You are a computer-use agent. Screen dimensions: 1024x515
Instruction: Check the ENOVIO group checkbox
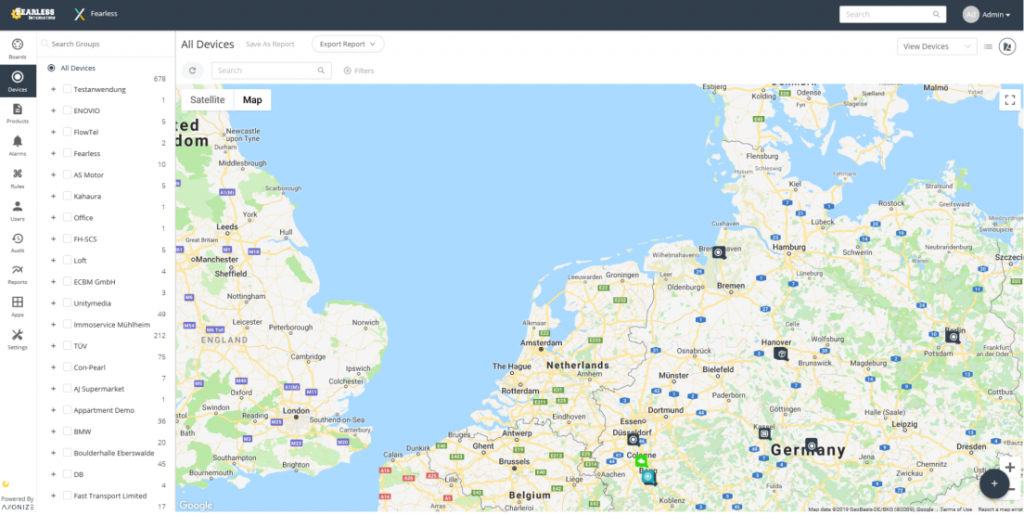tap(67, 110)
